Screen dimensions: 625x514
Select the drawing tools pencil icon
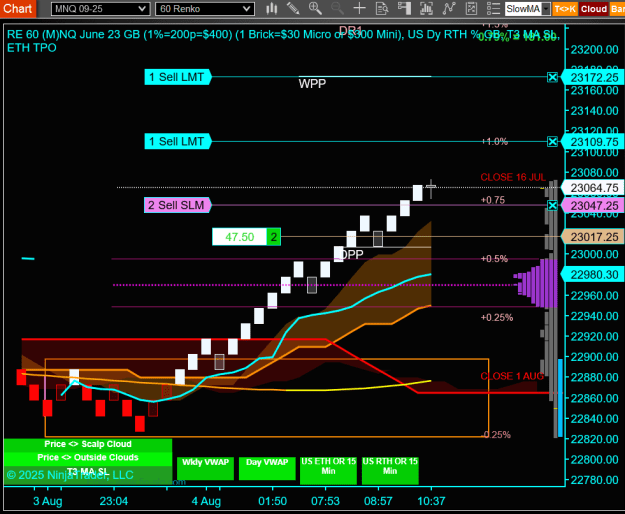tap(293, 8)
